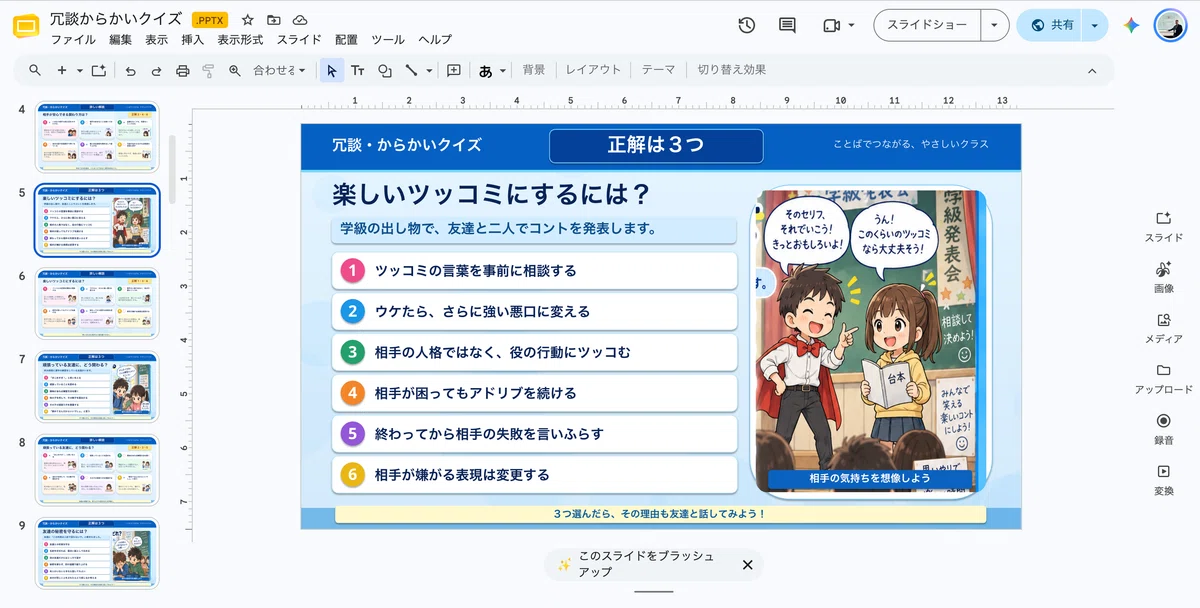The height and width of the screenshot is (608, 1200).
Task: Open the スライド menu
Action: [x=299, y=40]
